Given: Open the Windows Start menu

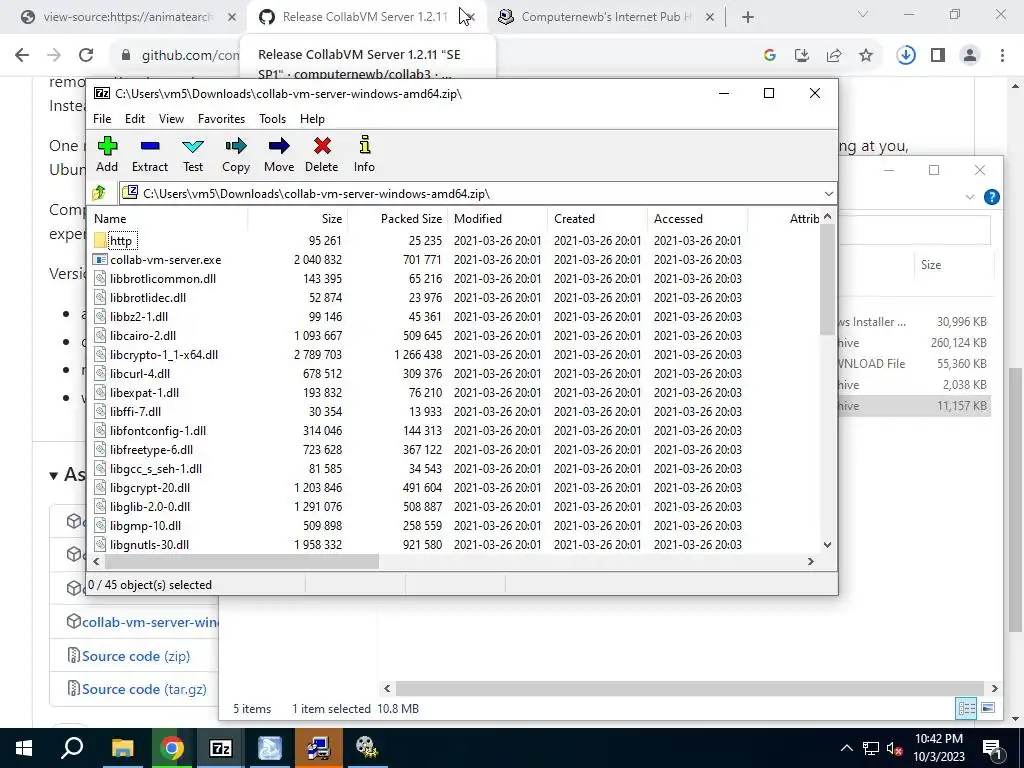Looking at the screenshot, I should pyautogui.click(x=24, y=748).
